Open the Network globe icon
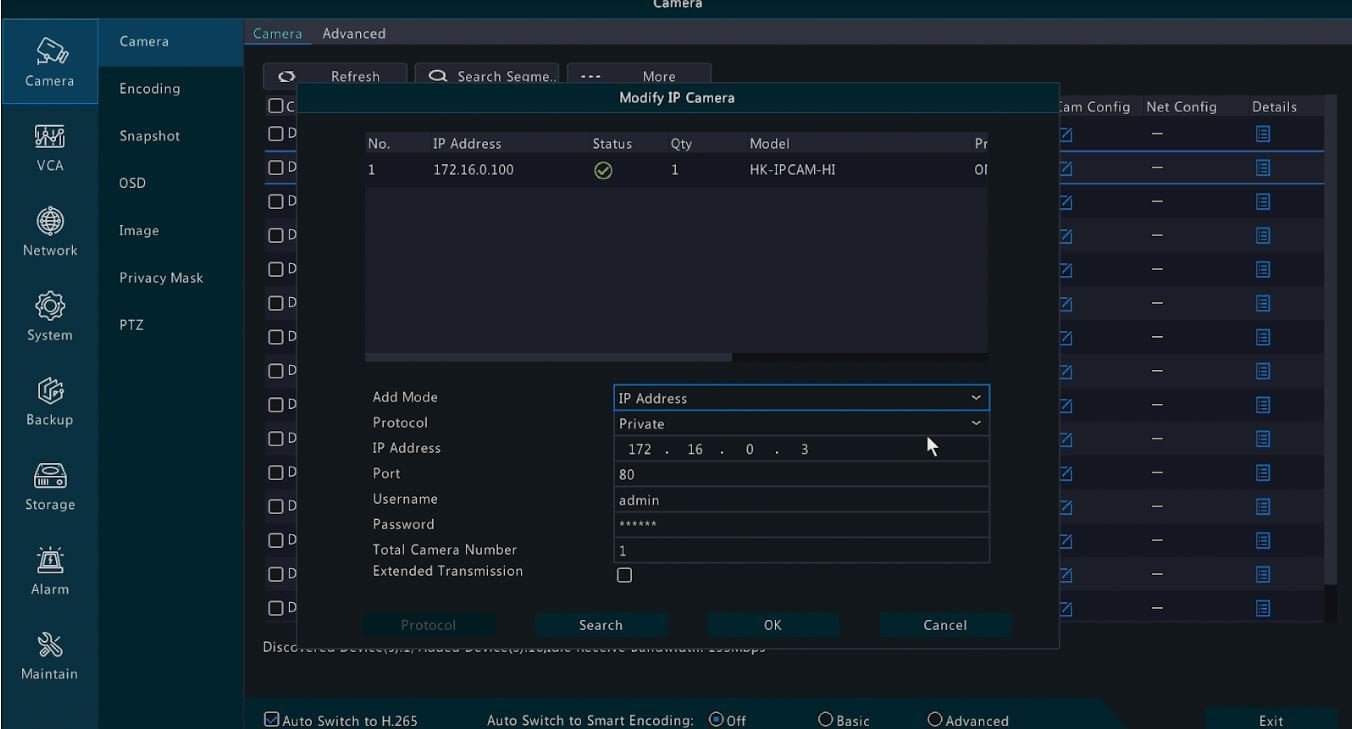 (x=49, y=222)
